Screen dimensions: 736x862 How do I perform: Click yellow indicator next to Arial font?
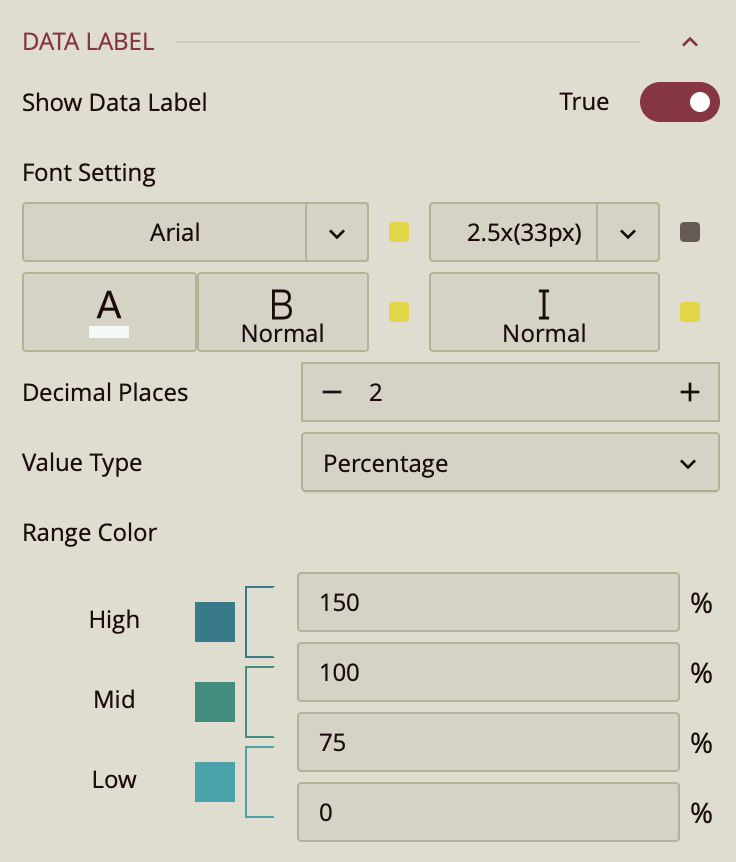[x=399, y=233]
